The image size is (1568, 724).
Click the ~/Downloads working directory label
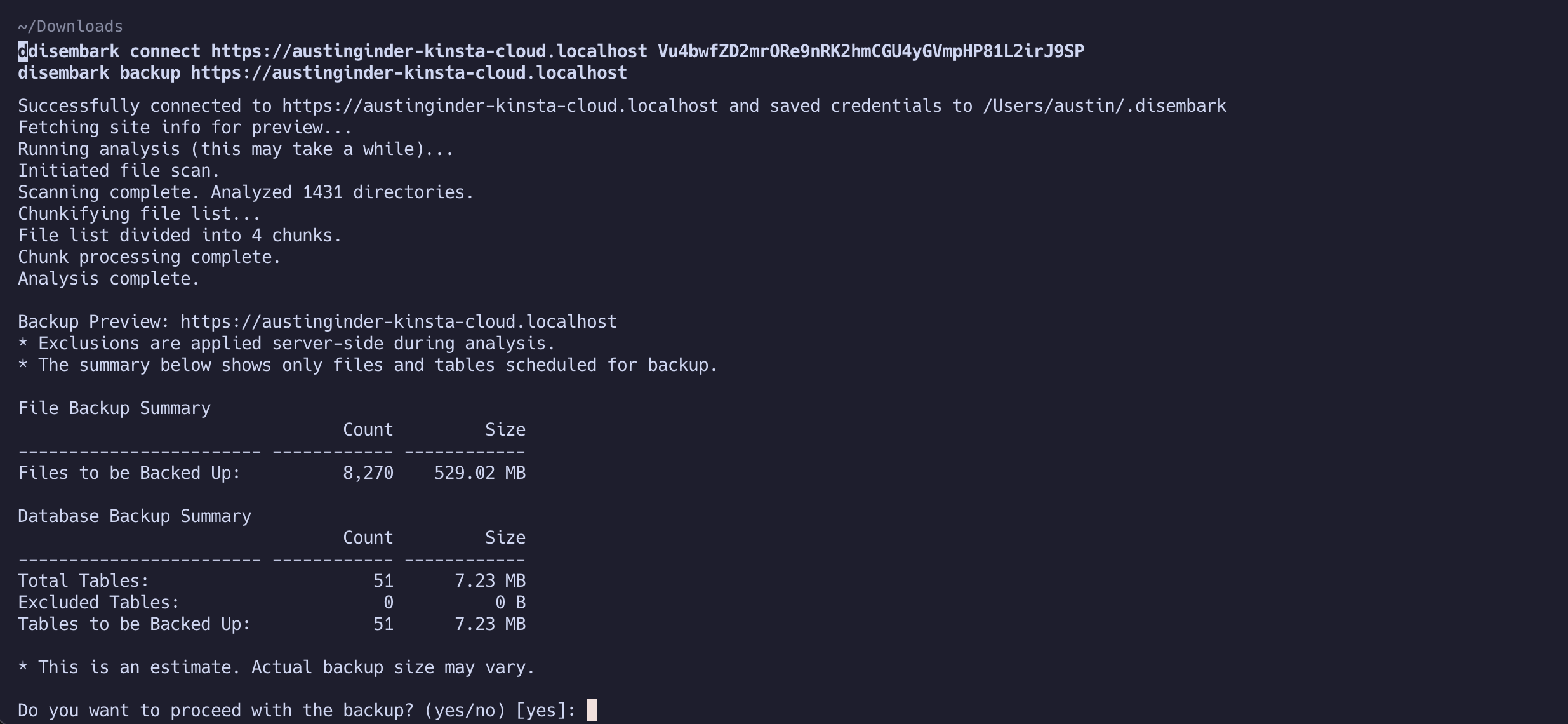point(70,27)
